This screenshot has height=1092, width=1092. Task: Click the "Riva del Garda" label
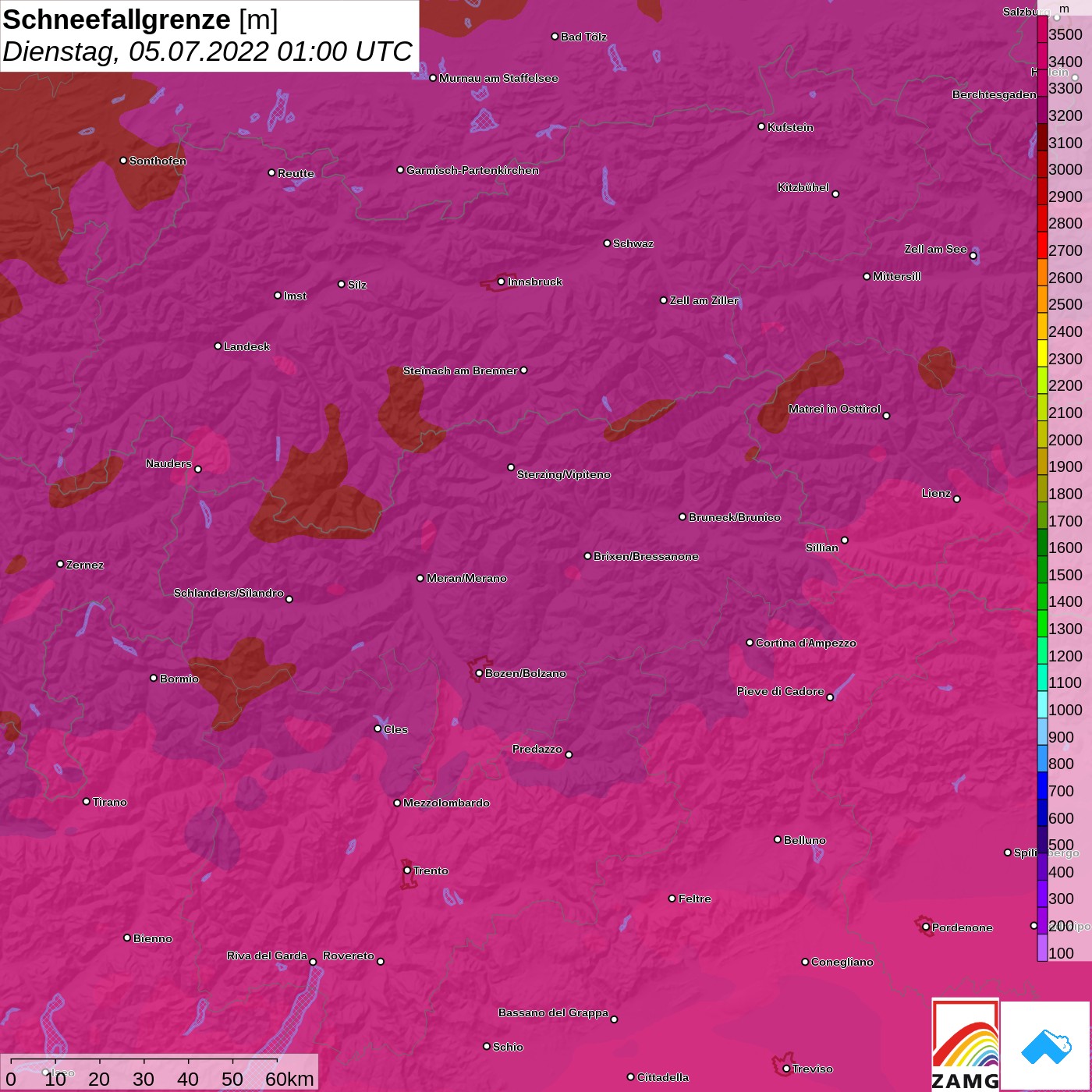(267, 955)
